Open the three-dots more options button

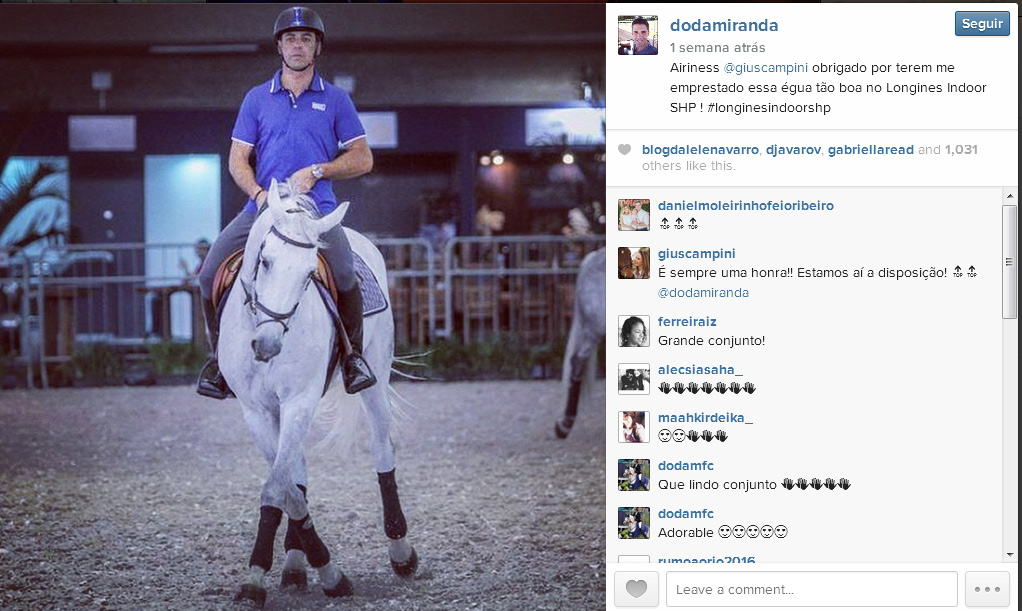[987, 589]
